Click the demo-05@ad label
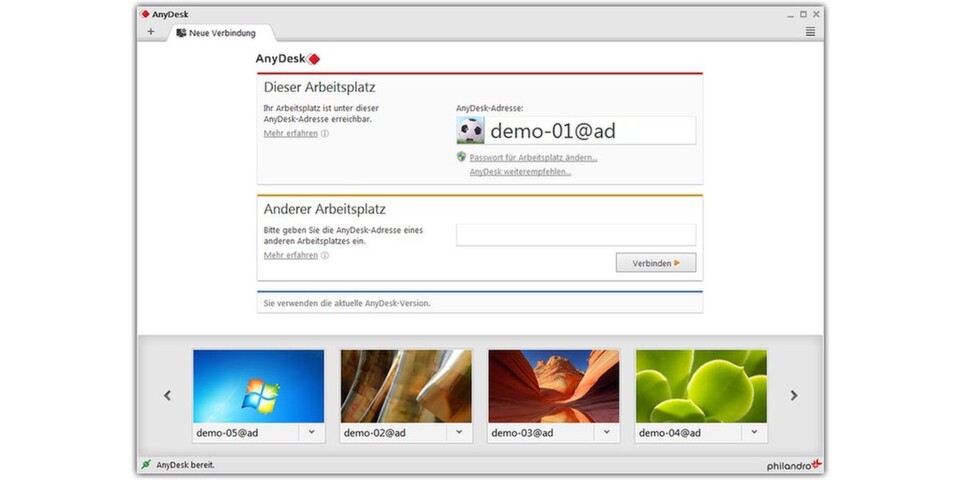 pyautogui.click(x=227, y=433)
